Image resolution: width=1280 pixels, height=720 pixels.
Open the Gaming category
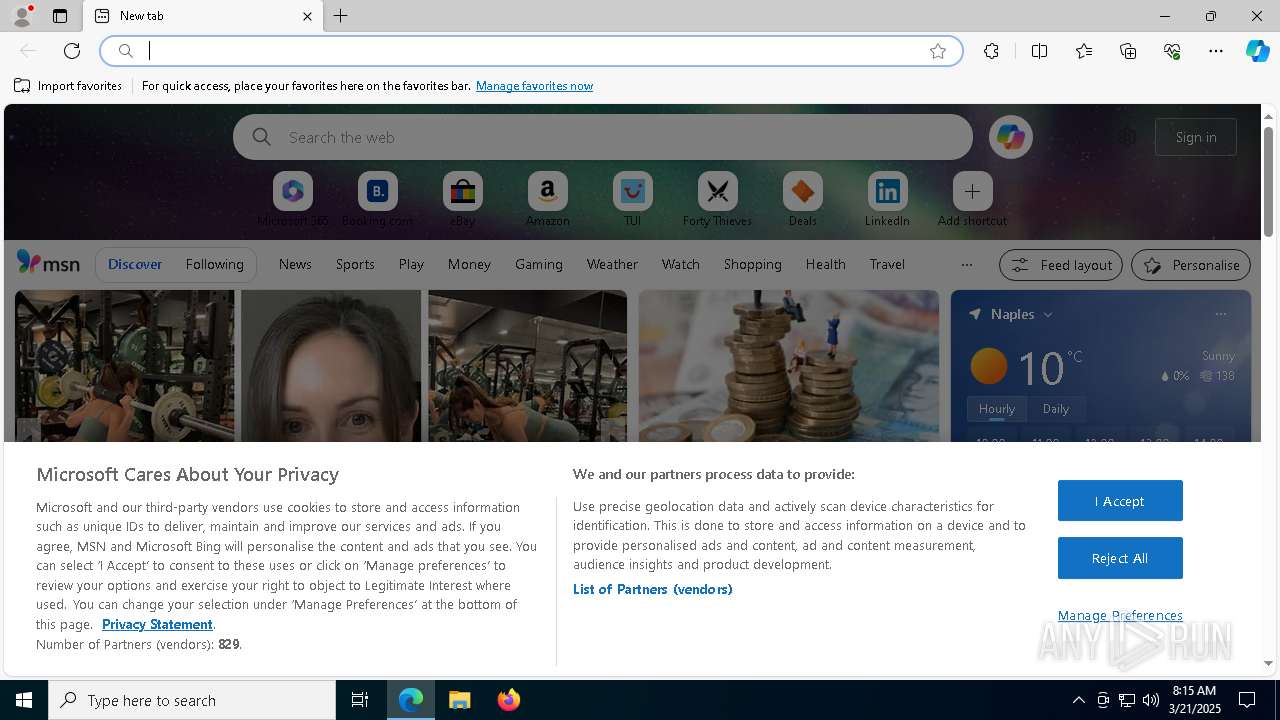539,264
